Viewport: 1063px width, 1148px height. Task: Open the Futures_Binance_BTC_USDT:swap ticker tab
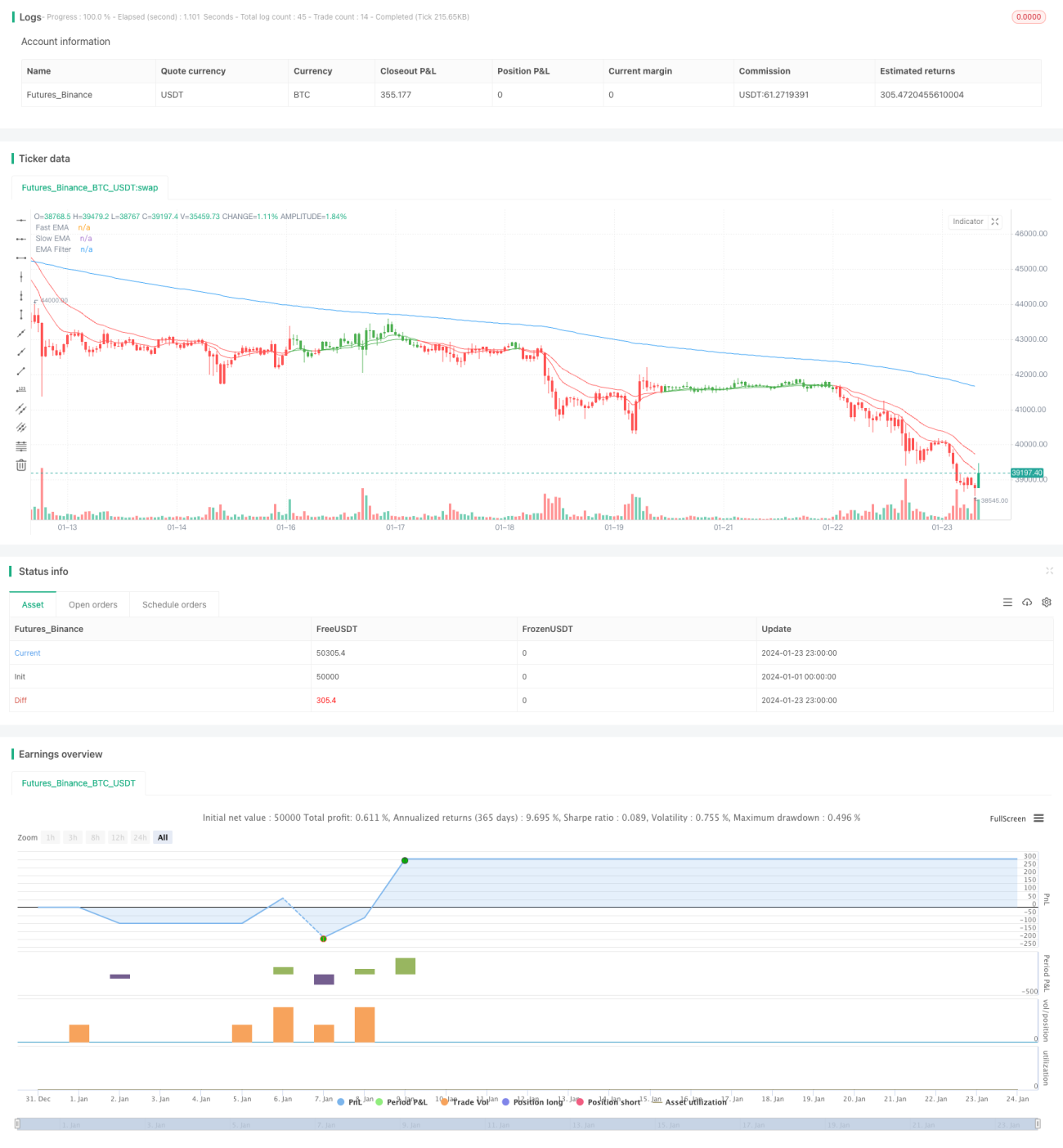pos(90,188)
